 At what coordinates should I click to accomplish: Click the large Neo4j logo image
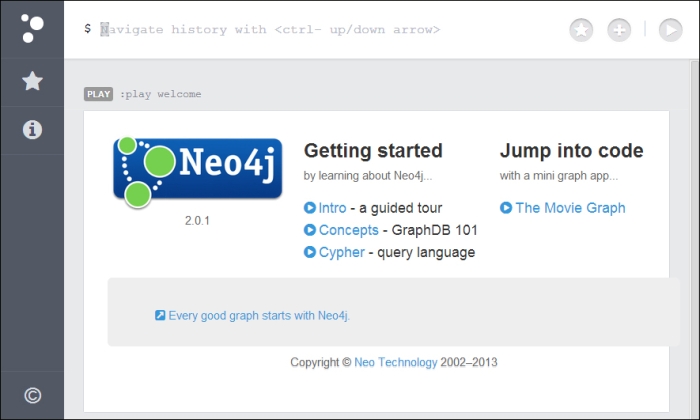click(x=198, y=172)
